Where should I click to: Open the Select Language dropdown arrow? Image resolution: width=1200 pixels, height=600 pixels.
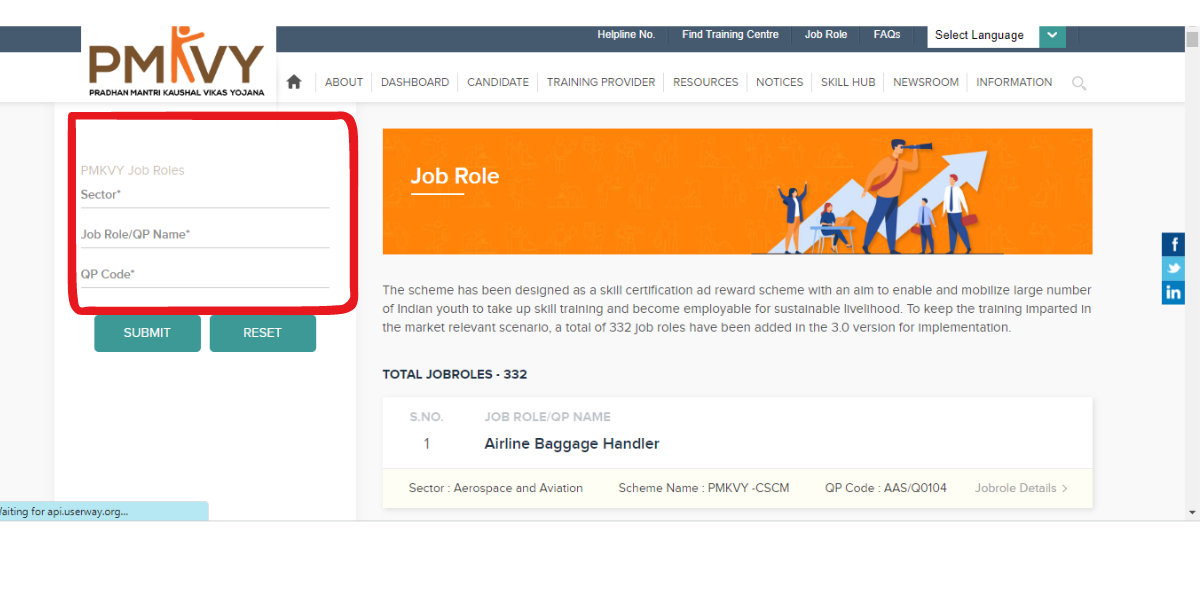[1052, 35]
